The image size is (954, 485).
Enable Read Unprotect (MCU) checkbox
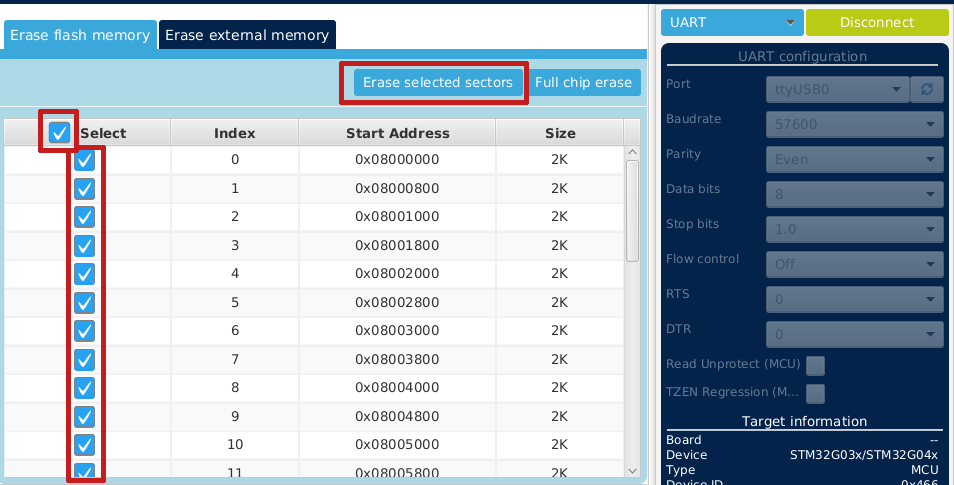815,365
